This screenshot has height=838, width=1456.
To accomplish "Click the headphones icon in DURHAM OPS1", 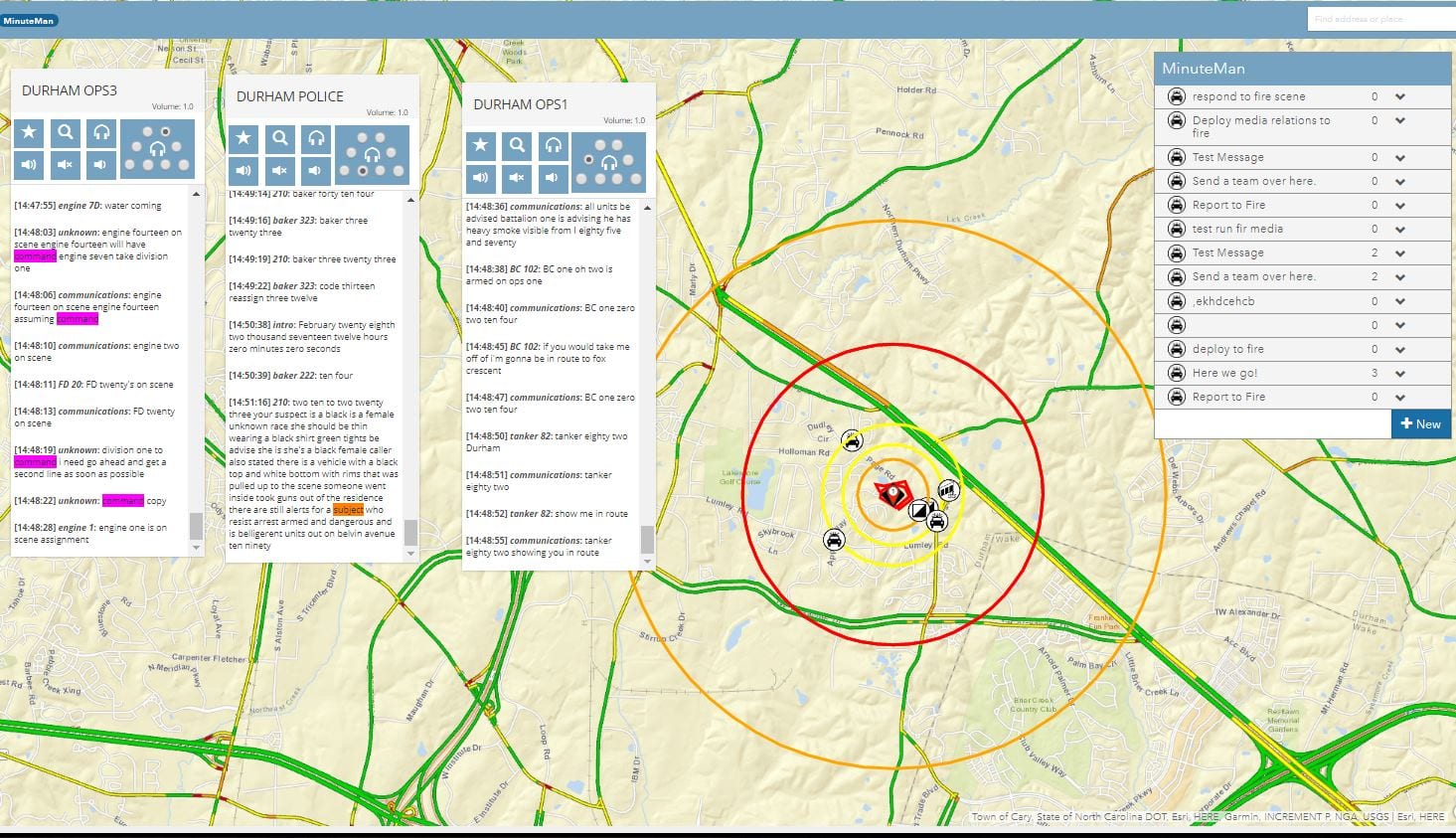I will pos(553,145).
